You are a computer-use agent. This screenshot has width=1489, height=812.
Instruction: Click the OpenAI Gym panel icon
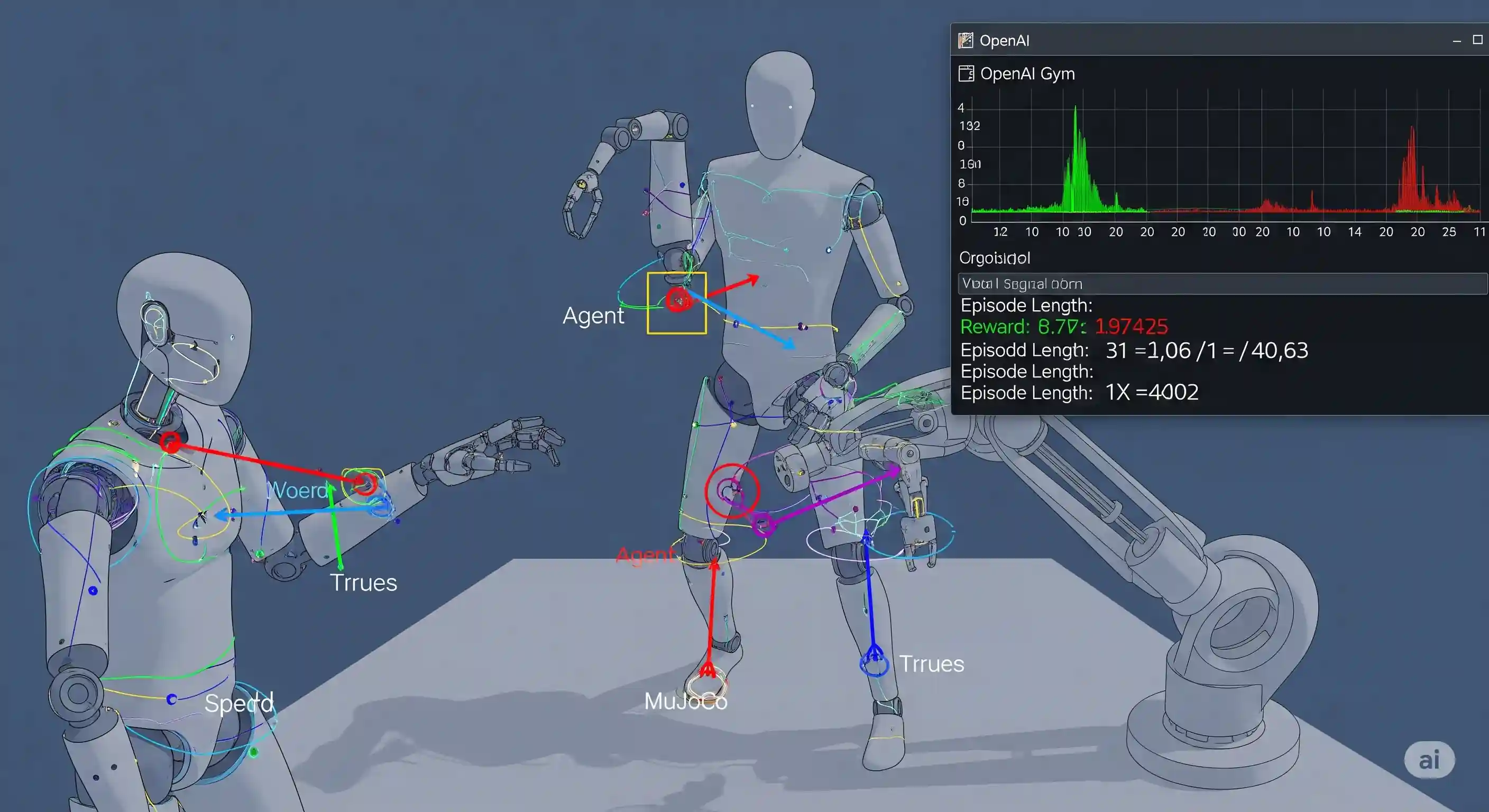(x=966, y=74)
